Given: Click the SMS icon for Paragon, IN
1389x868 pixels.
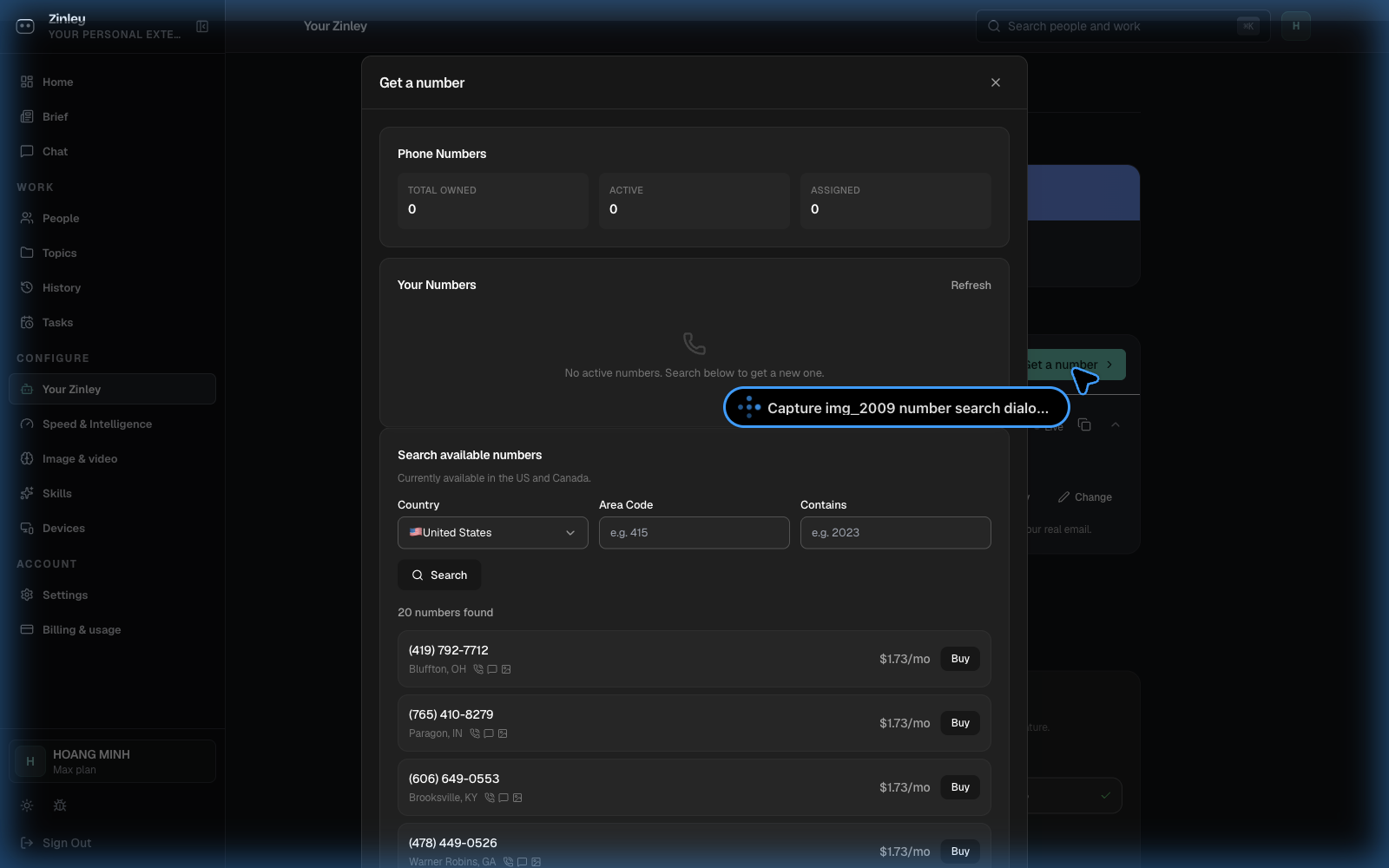Looking at the screenshot, I should pos(489,733).
